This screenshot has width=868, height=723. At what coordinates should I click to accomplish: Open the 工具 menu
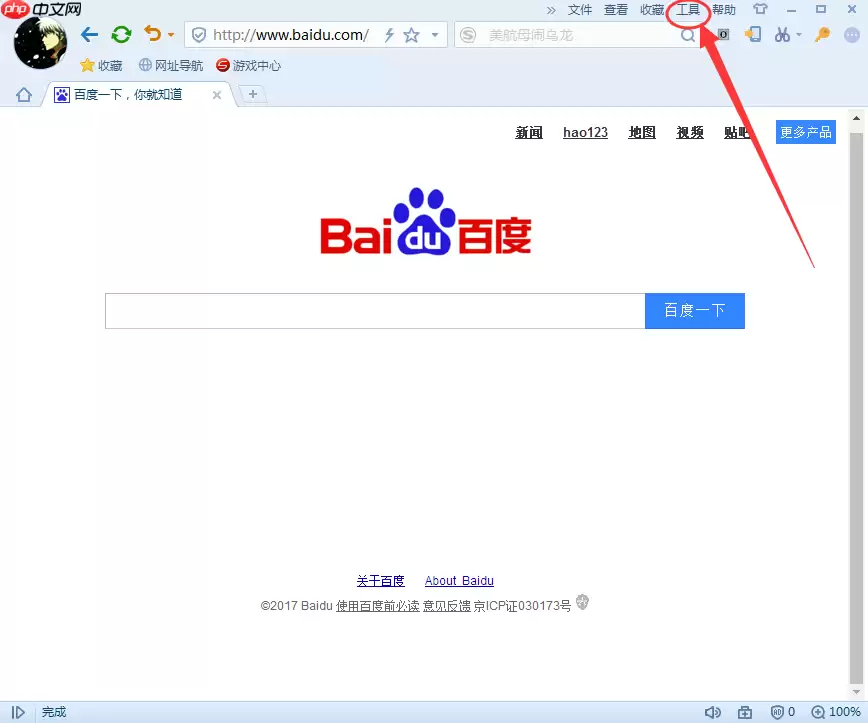[x=688, y=9]
